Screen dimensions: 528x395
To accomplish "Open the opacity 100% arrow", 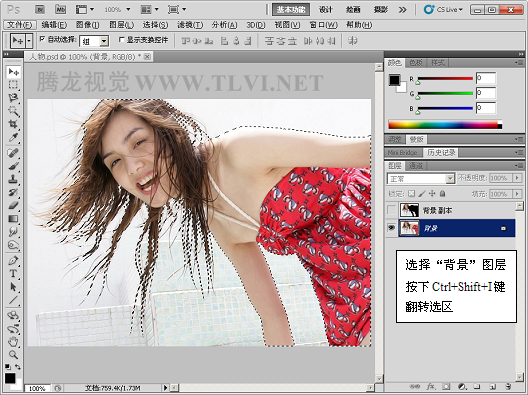I will [x=517, y=177].
